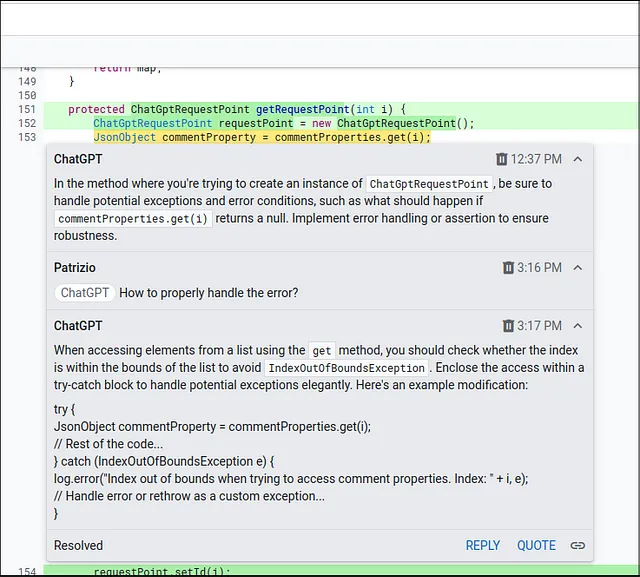The image size is (640, 577).
Task: Click the 3:16 PM timestamp
Action: click(539, 268)
